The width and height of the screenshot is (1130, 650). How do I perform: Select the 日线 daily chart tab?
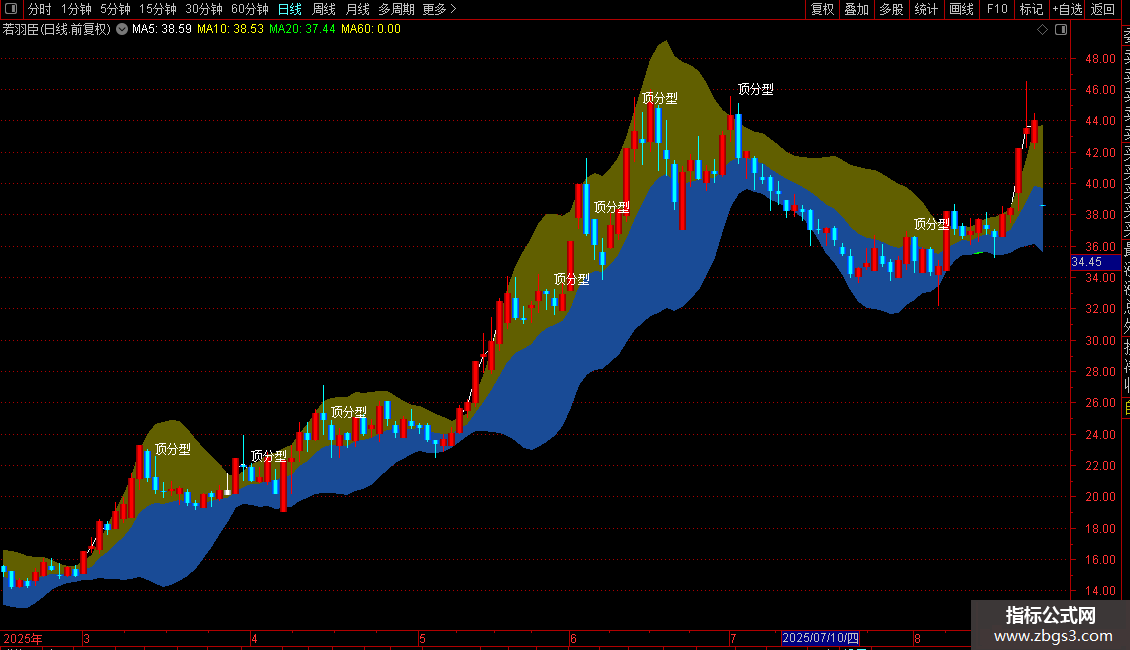tap(290, 9)
